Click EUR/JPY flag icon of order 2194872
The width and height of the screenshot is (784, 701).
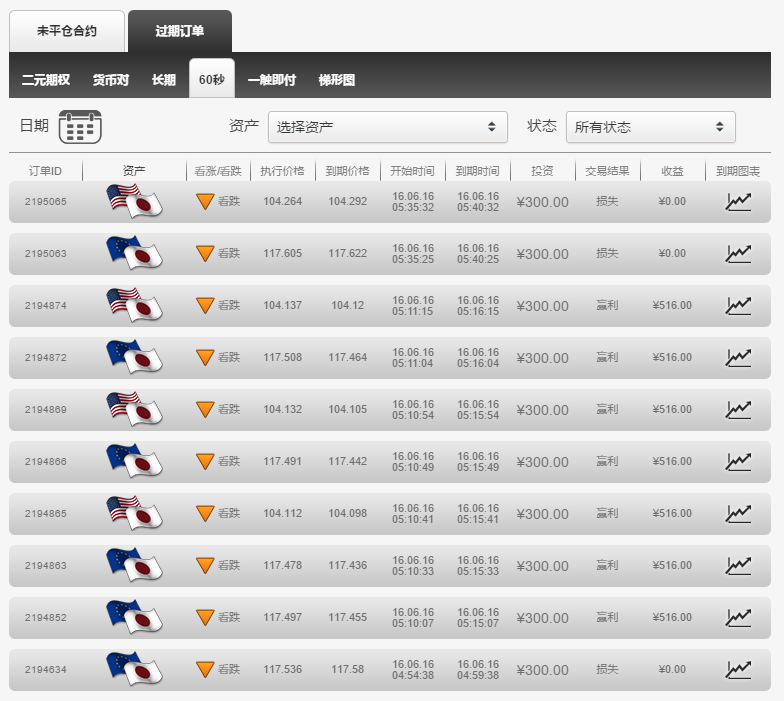pos(134,357)
